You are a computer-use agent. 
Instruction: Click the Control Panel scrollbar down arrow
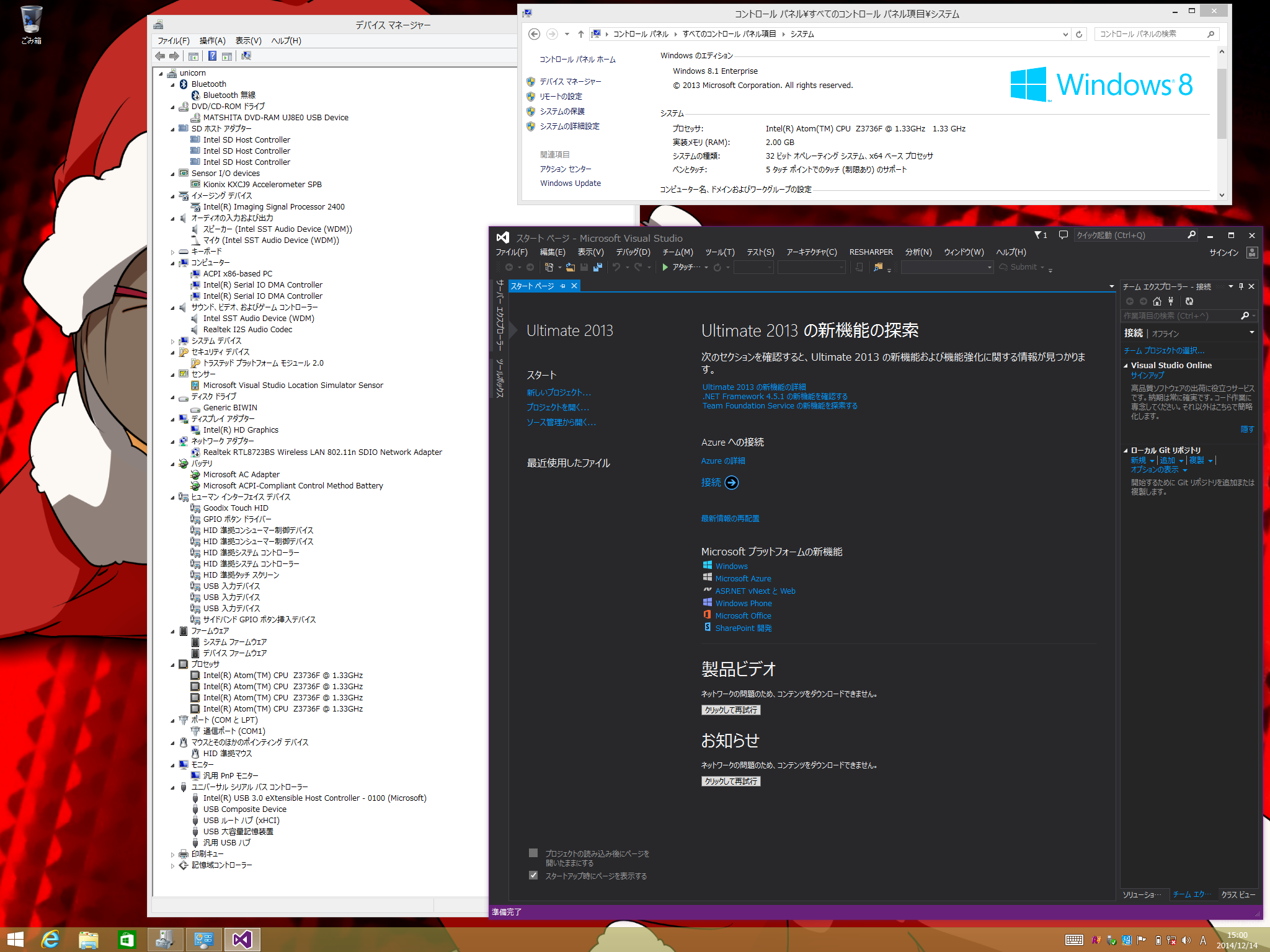click(1222, 195)
